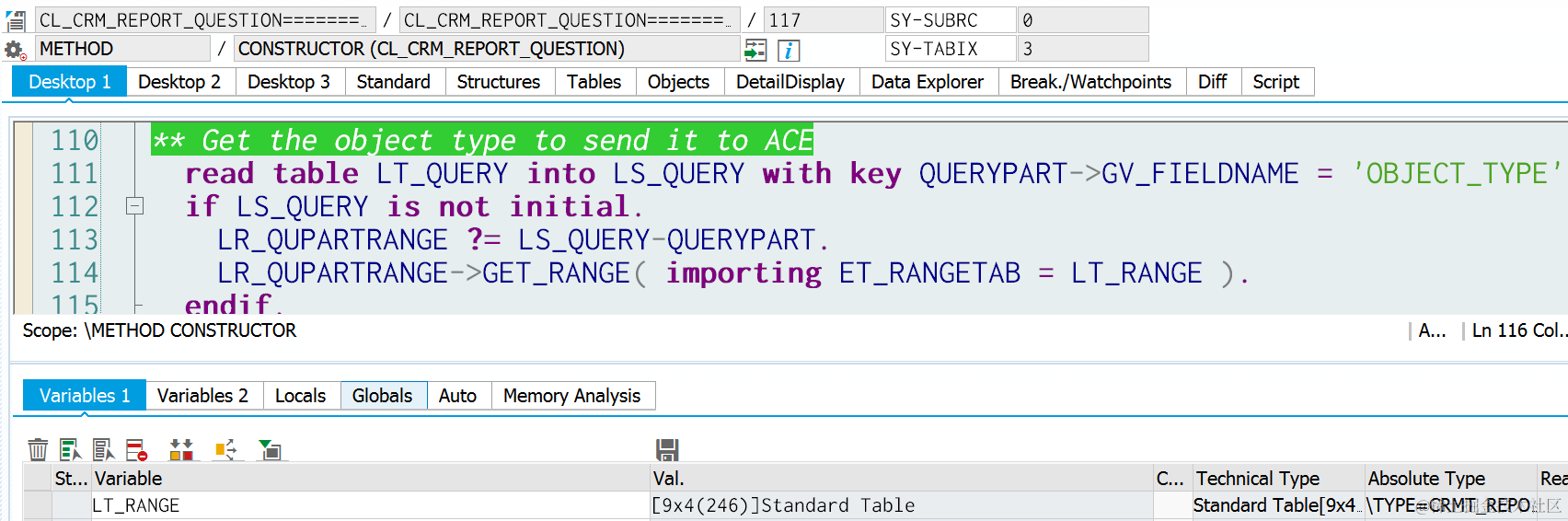Click the CONSTRUCTOR (CL_CRM_REPORT_QUESTION) field

487,49
